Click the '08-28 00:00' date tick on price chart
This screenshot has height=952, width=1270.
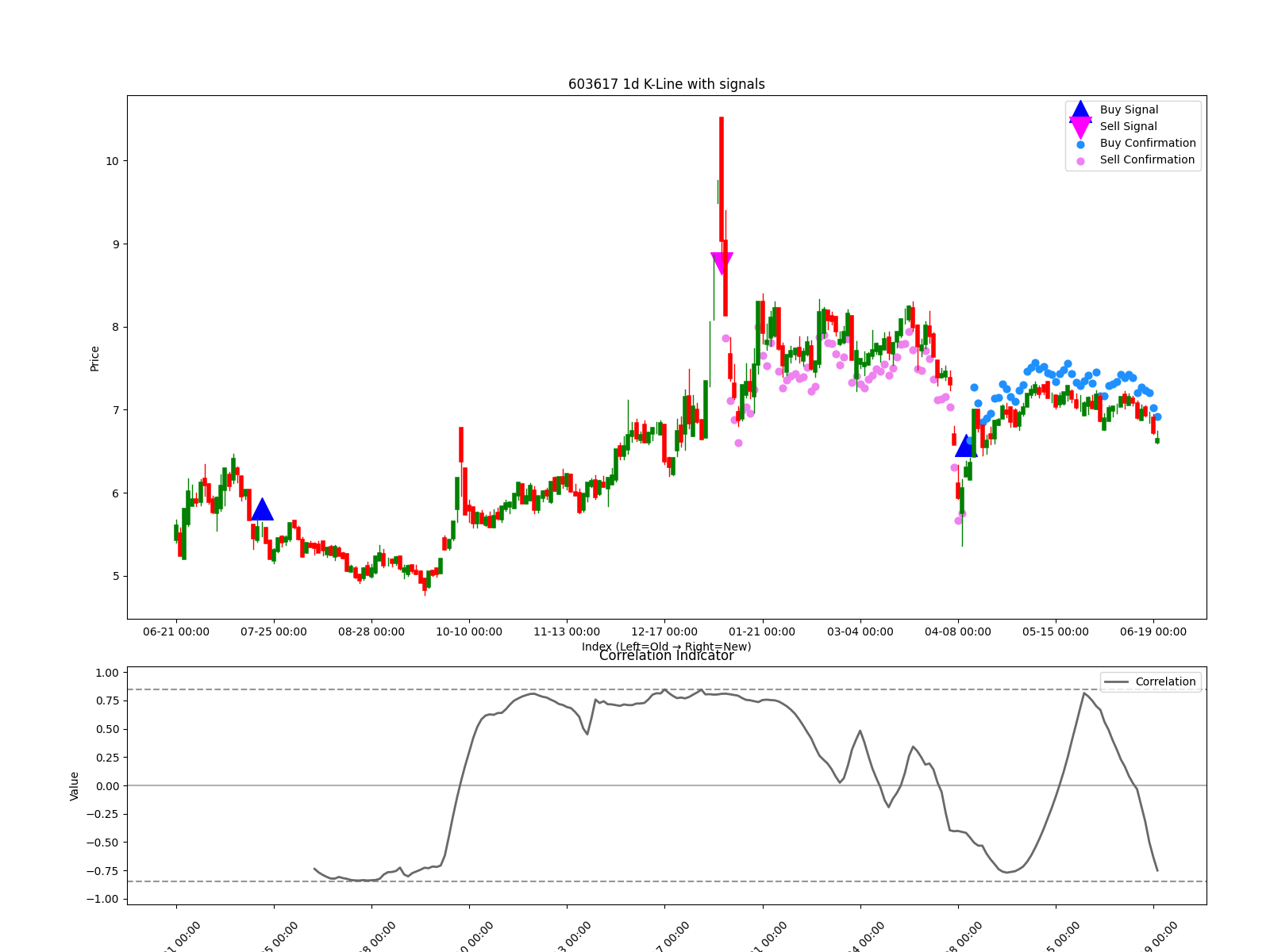[371, 632]
